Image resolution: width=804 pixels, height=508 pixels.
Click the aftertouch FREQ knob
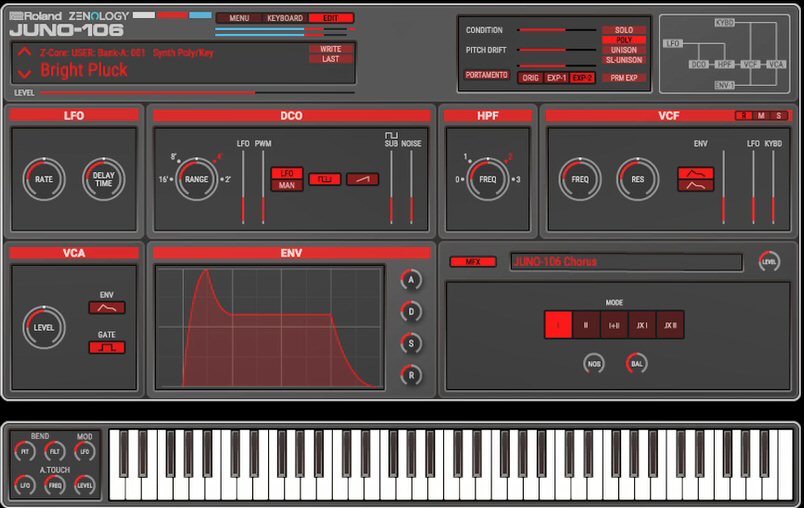pyautogui.click(x=55, y=485)
